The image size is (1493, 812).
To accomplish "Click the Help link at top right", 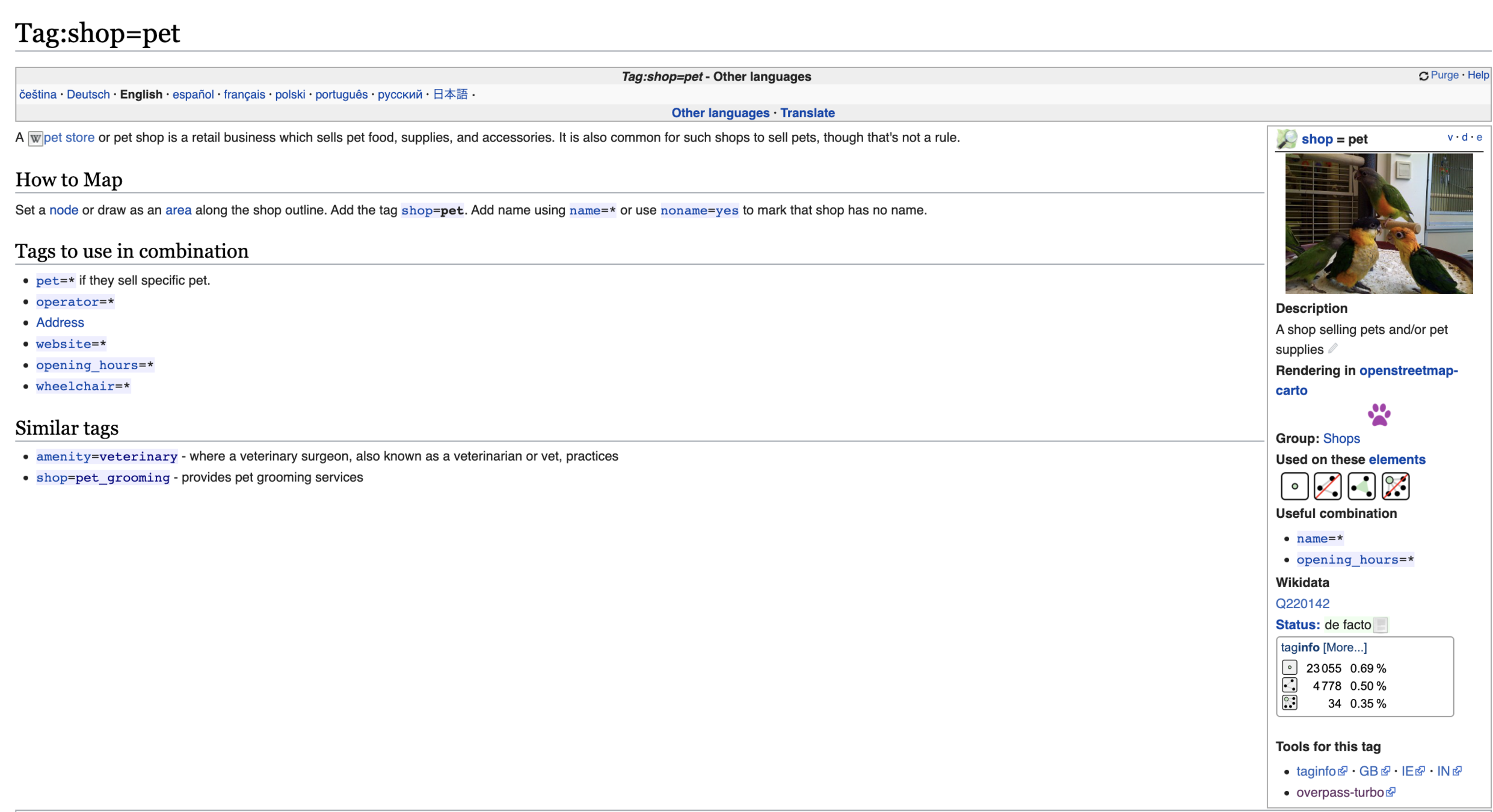I will pyautogui.click(x=1477, y=75).
